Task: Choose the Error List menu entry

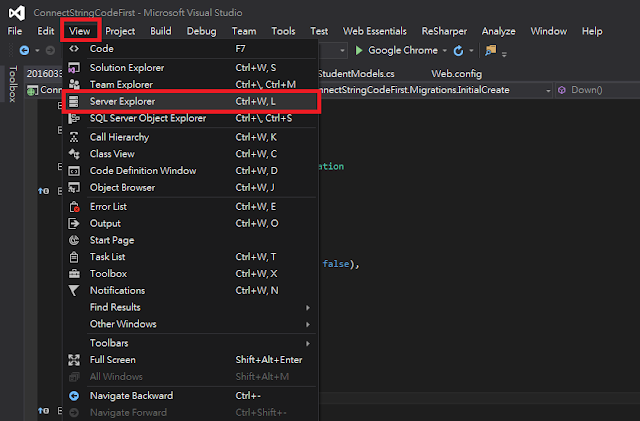Action: click(x=191, y=207)
